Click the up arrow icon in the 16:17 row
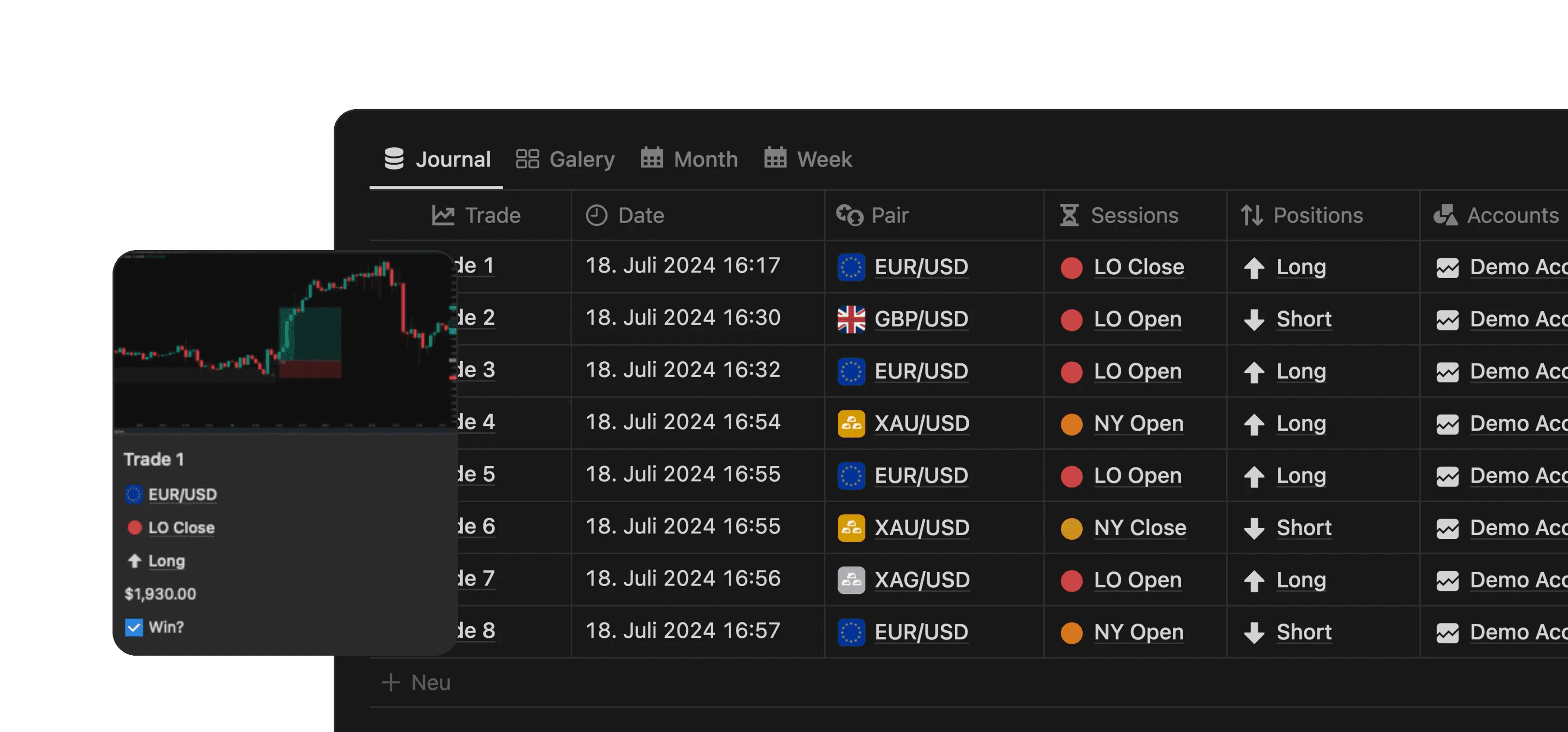 click(x=1254, y=267)
